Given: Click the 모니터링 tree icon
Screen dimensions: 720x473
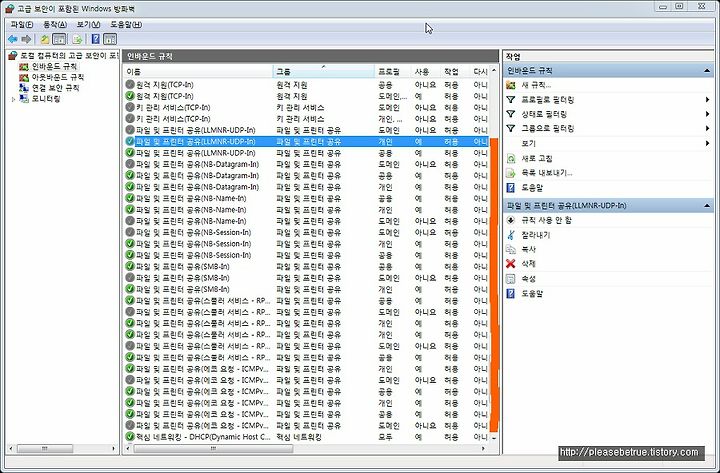Looking at the screenshot, I should click(x=24, y=99).
